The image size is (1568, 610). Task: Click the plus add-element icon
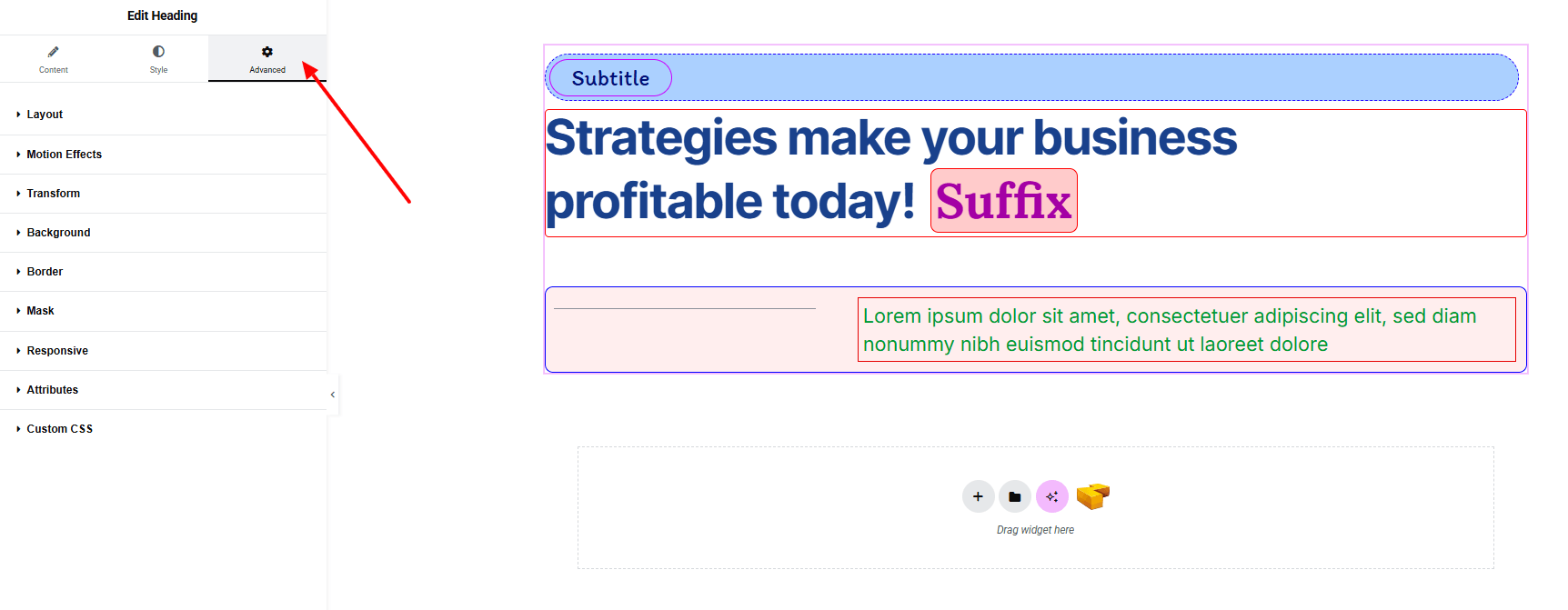pos(978,496)
